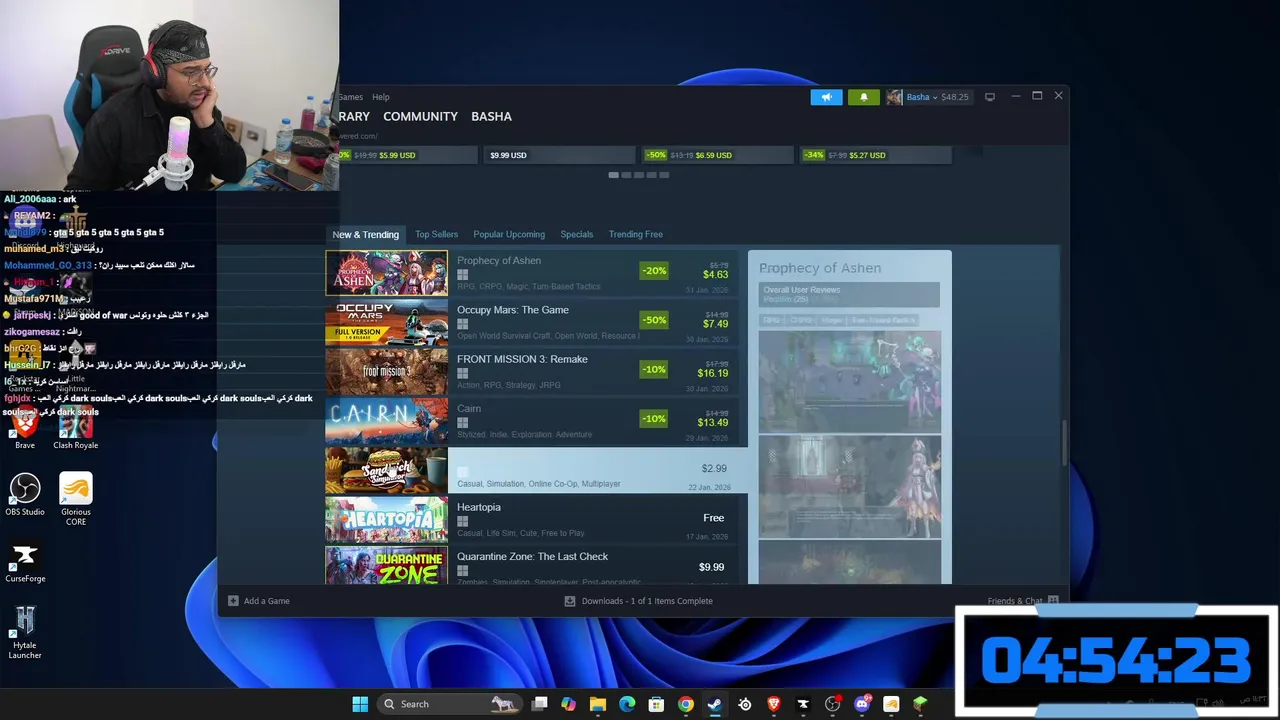The width and height of the screenshot is (1280, 720).
Task: Switch to the Trending Free tab
Action: point(636,234)
